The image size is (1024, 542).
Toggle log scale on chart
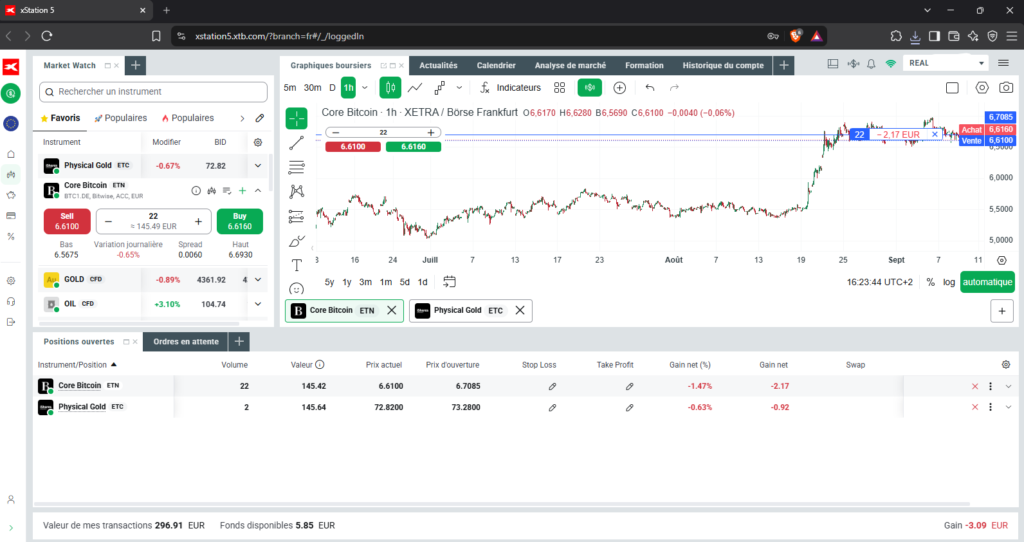tap(949, 282)
